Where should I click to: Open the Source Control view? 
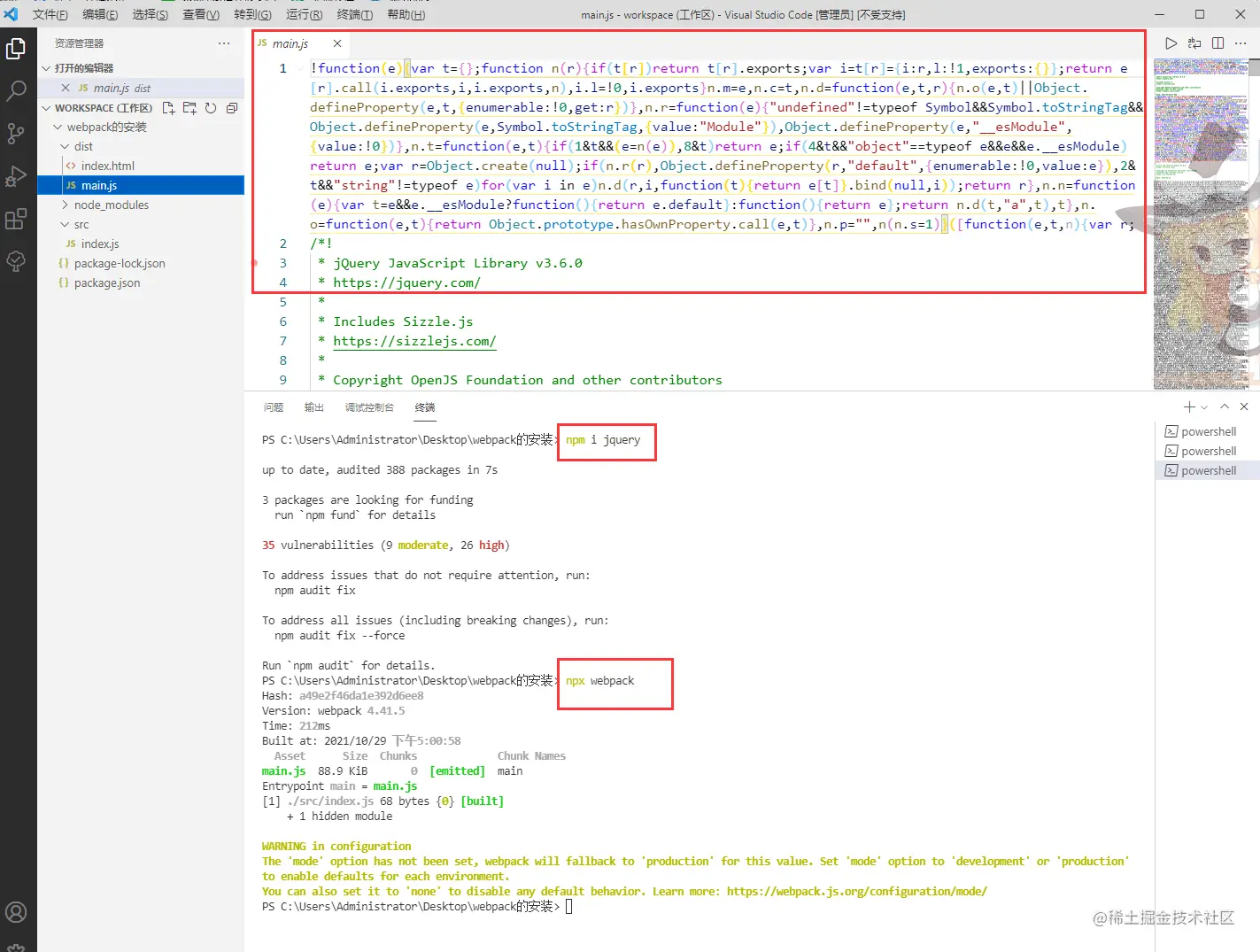16,133
